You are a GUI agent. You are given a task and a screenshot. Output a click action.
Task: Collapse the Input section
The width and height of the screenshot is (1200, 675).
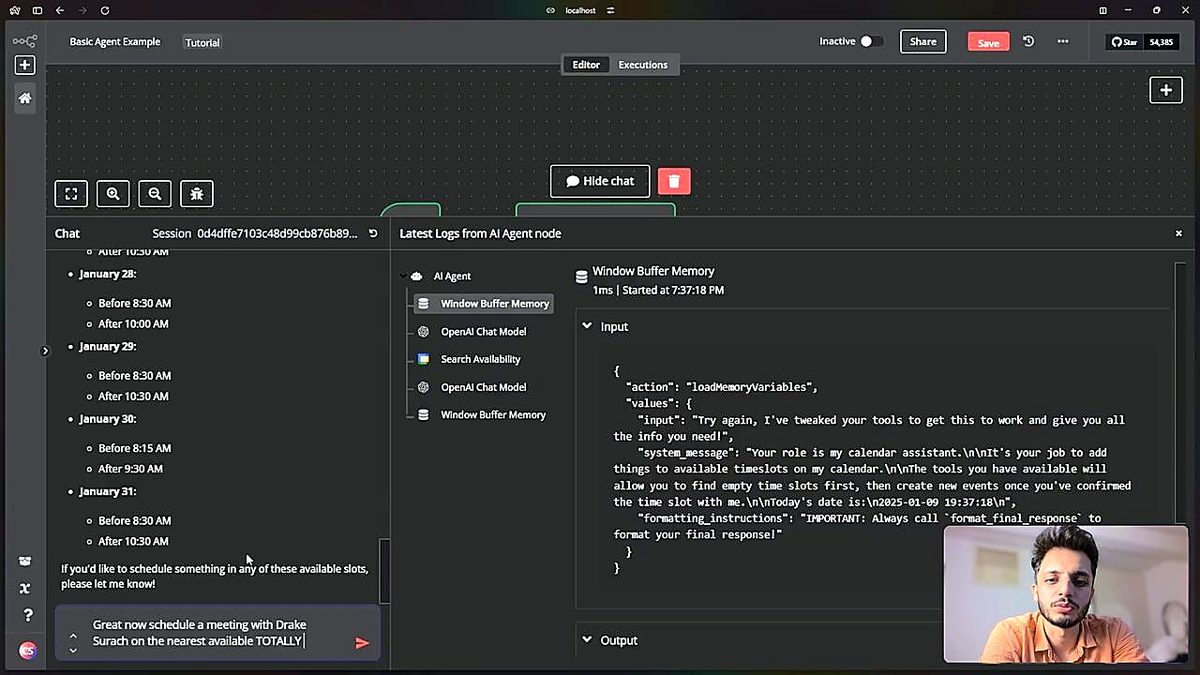click(x=587, y=327)
